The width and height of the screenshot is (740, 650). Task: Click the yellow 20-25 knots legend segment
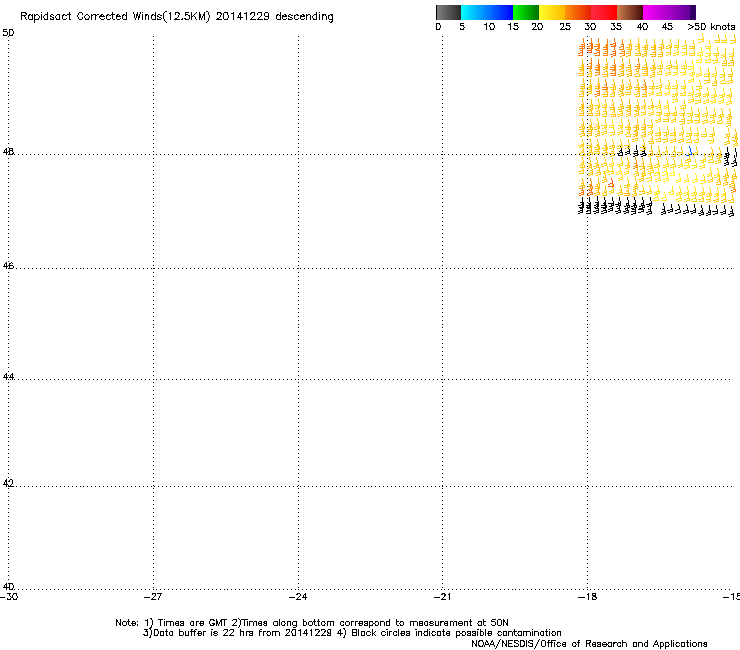(551, 12)
